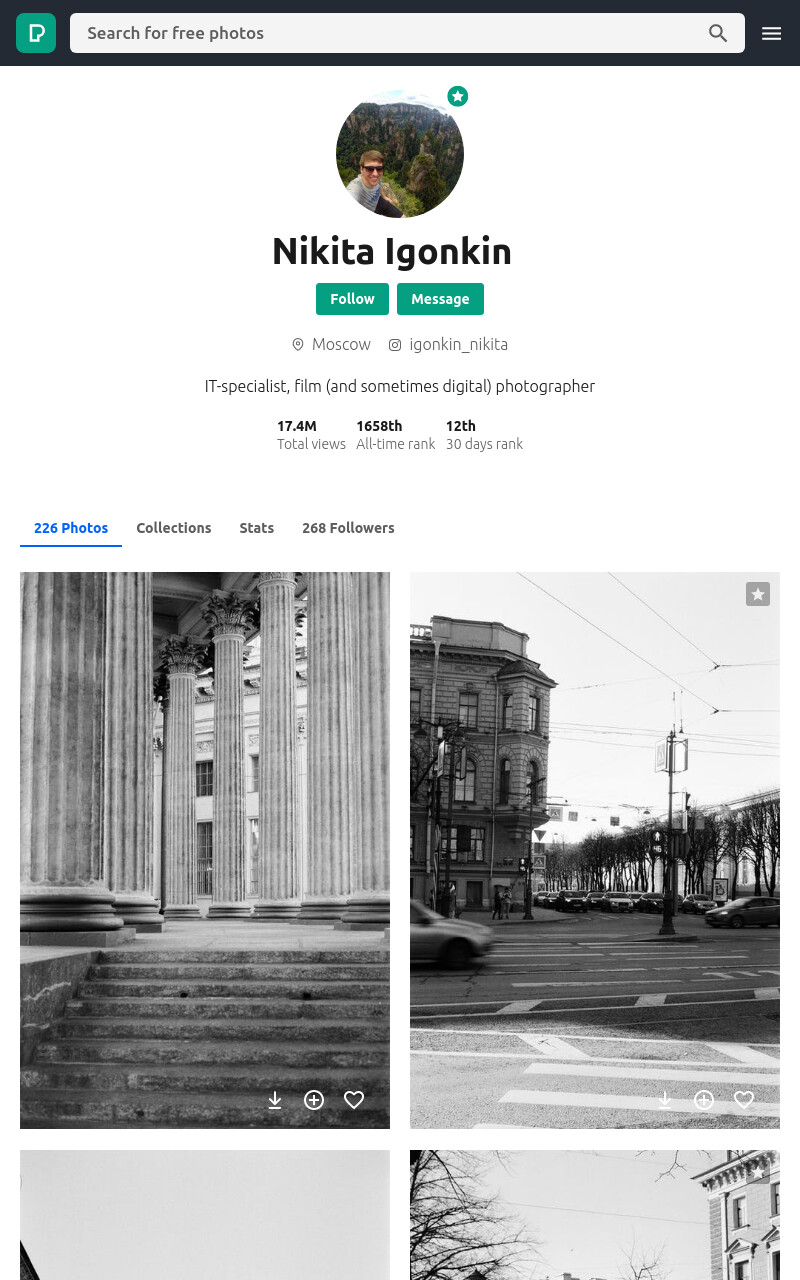800x1280 pixels.
Task: Switch to the Stats tab
Action: click(257, 528)
